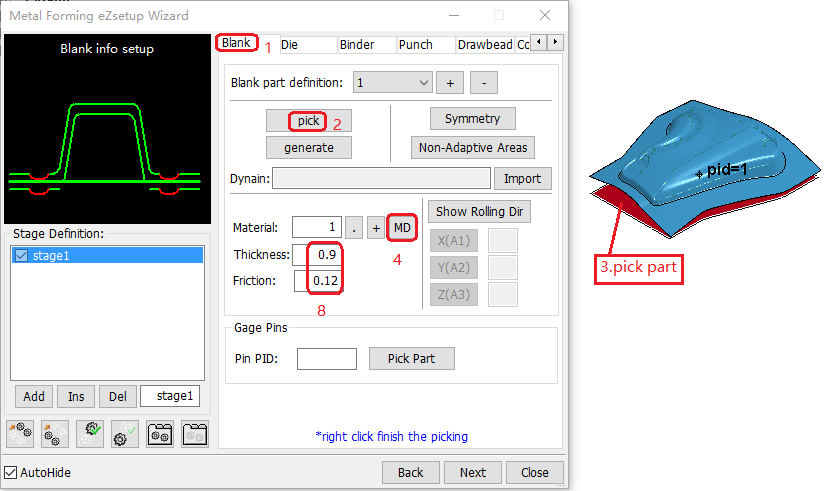Click the Thickness value field

[x=317, y=254]
